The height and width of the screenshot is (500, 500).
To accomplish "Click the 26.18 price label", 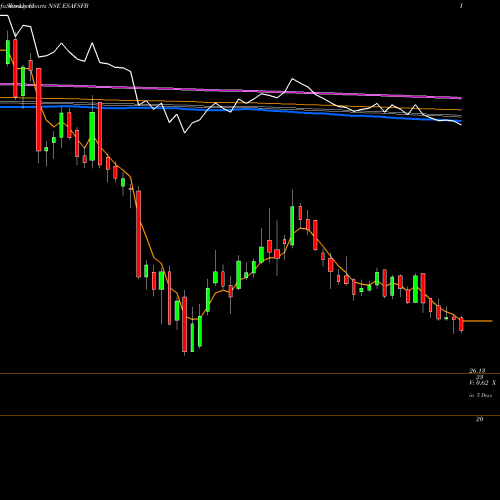I will coord(477,370).
